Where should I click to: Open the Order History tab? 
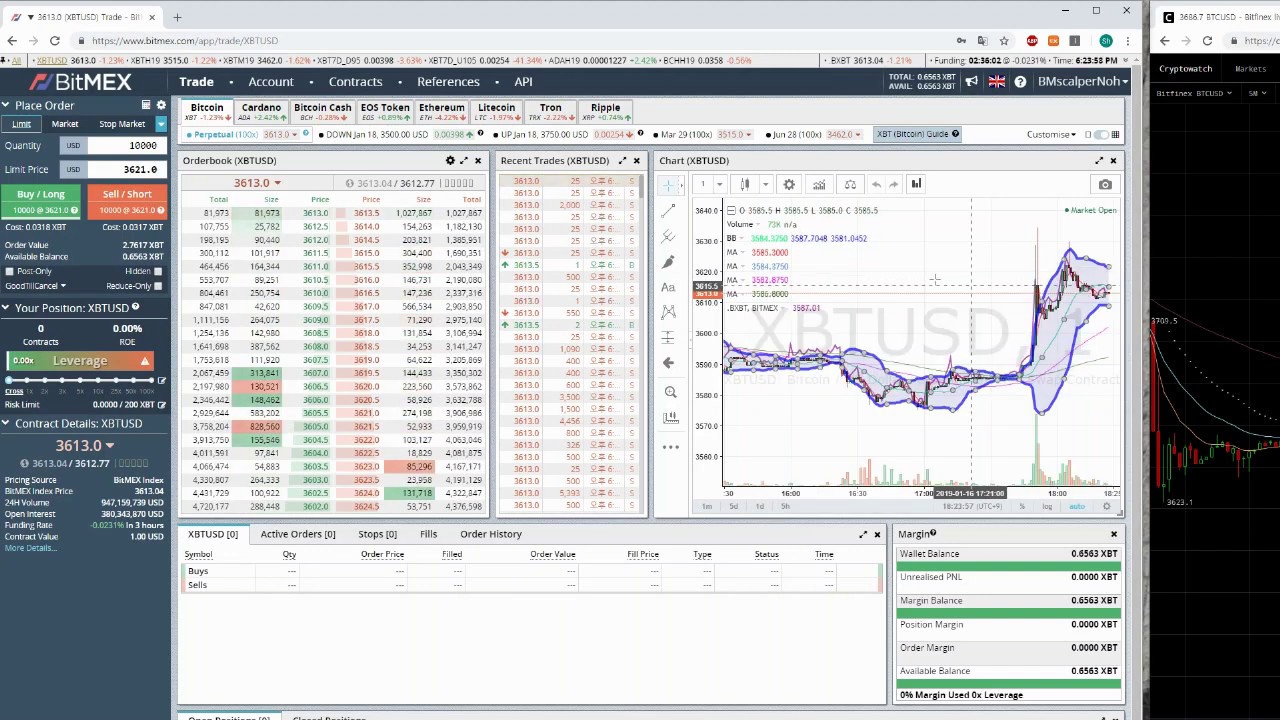[x=491, y=534]
